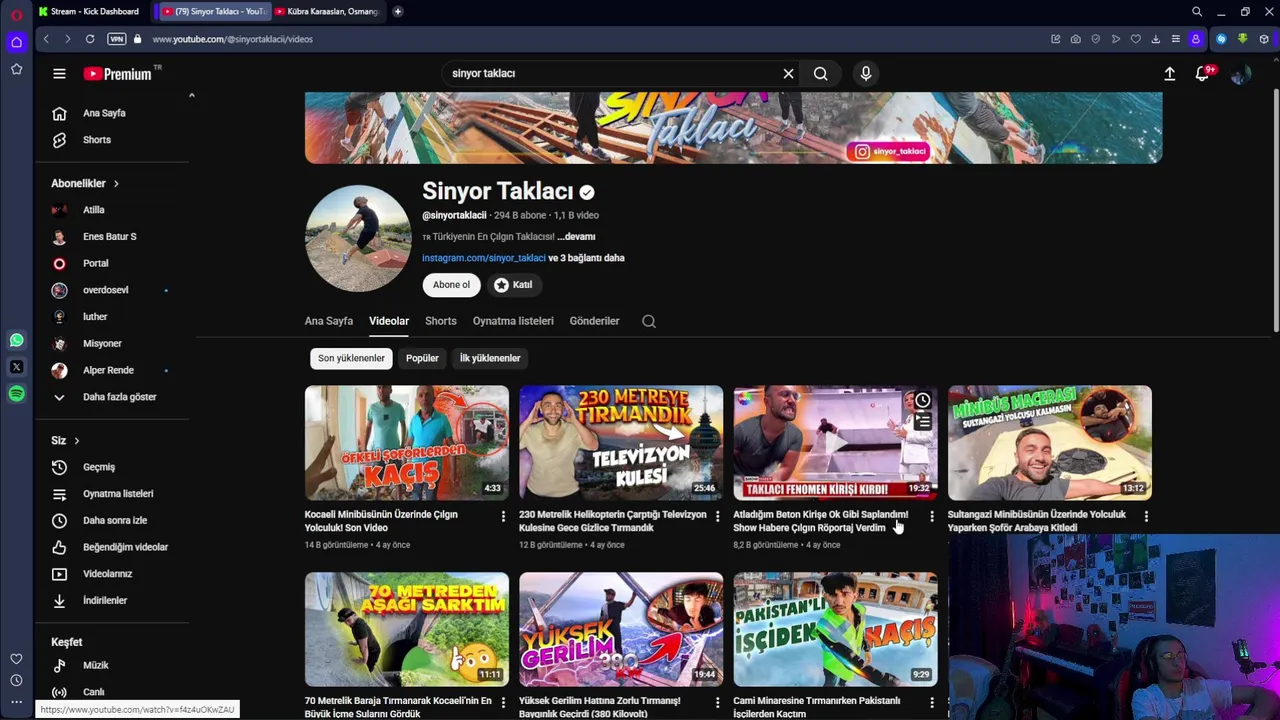Click the browser reload button
This screenshot has height=720, width=1280.
90,39
